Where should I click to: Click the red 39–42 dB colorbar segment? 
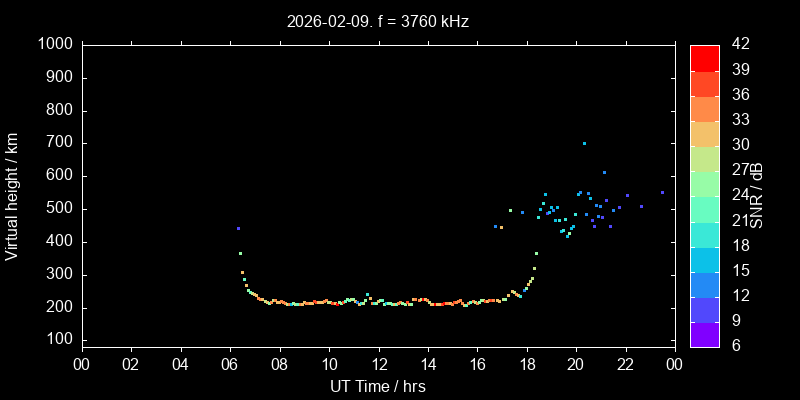[x=704, y=58]
